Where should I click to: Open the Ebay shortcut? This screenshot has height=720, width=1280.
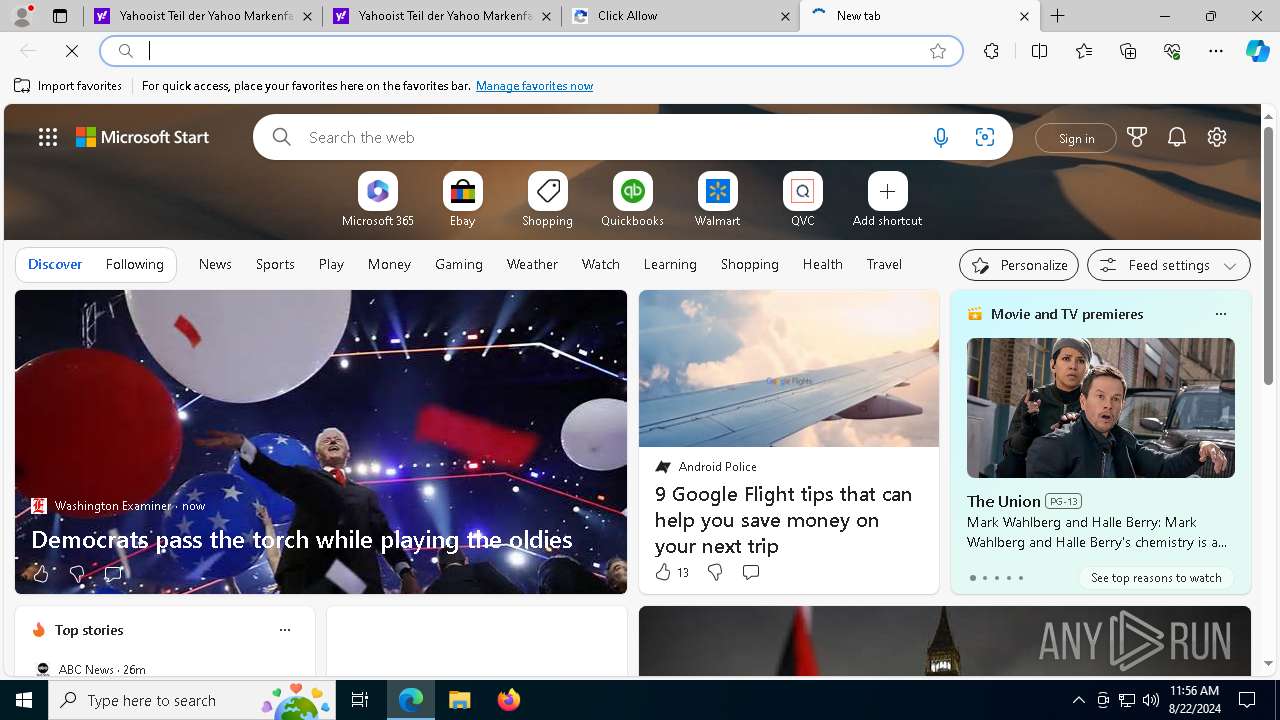pyautogui.click(x=462, y=200)
